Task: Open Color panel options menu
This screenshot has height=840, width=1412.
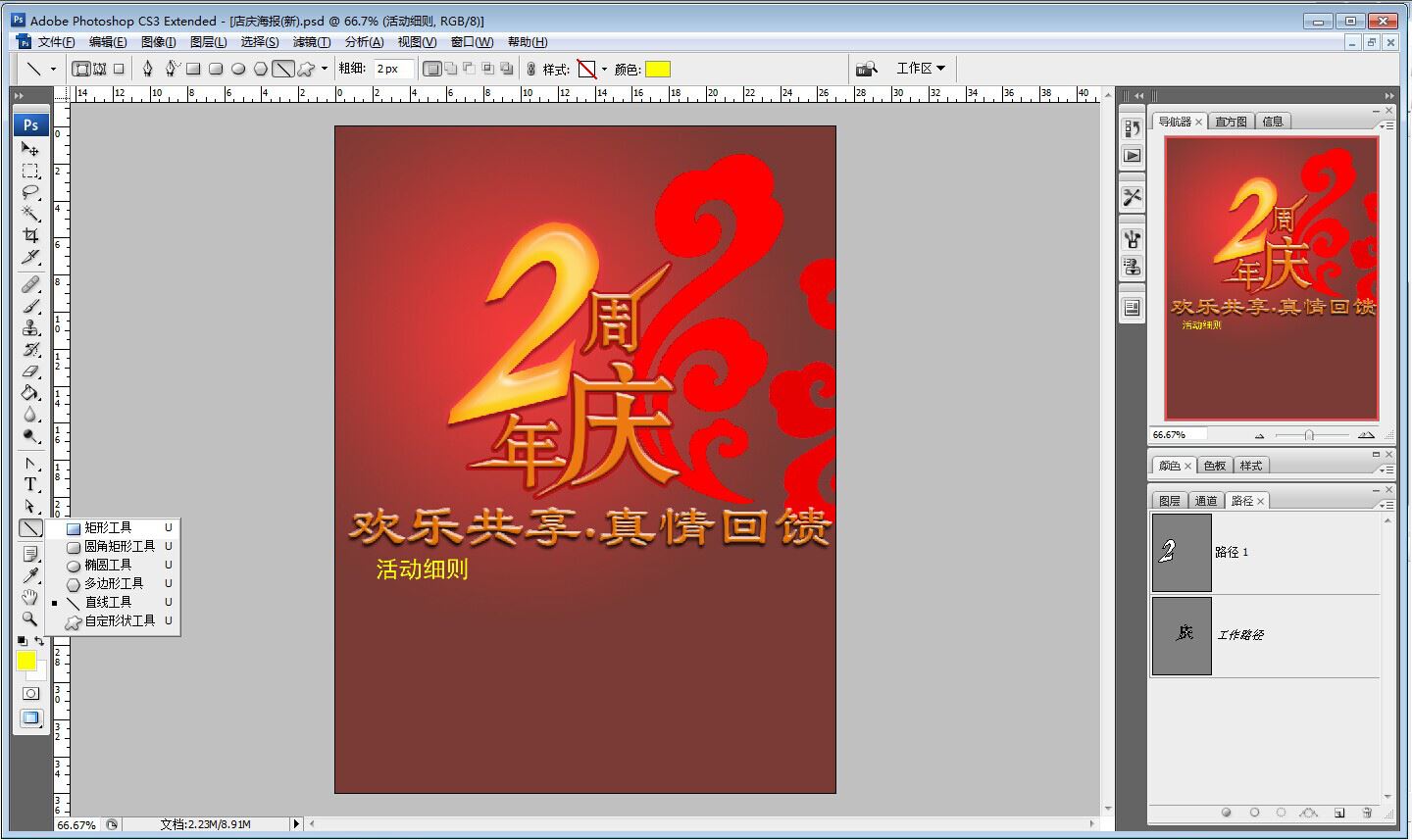Action: [1387, 469]
